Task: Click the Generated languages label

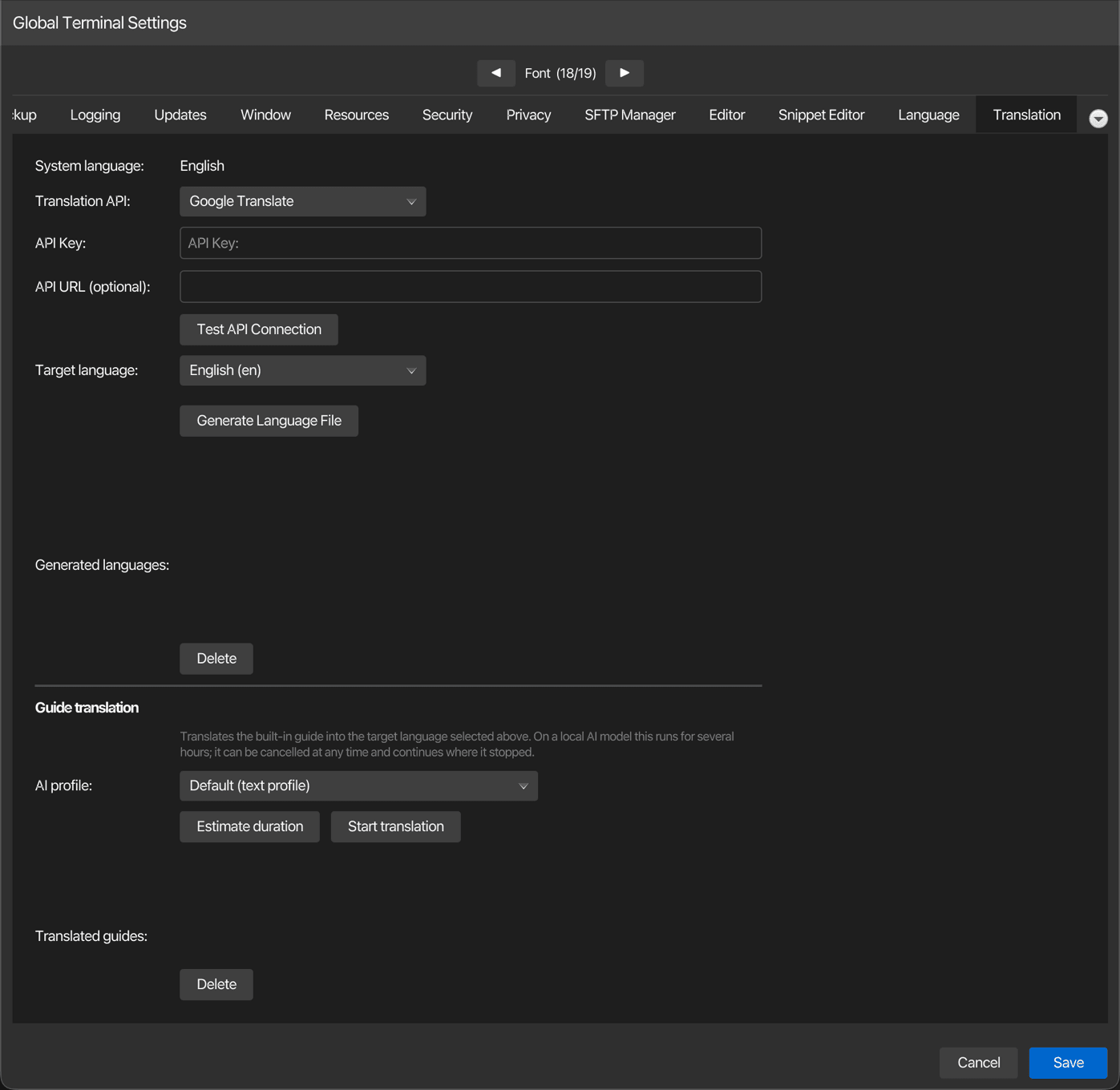Action: [102, 565]
